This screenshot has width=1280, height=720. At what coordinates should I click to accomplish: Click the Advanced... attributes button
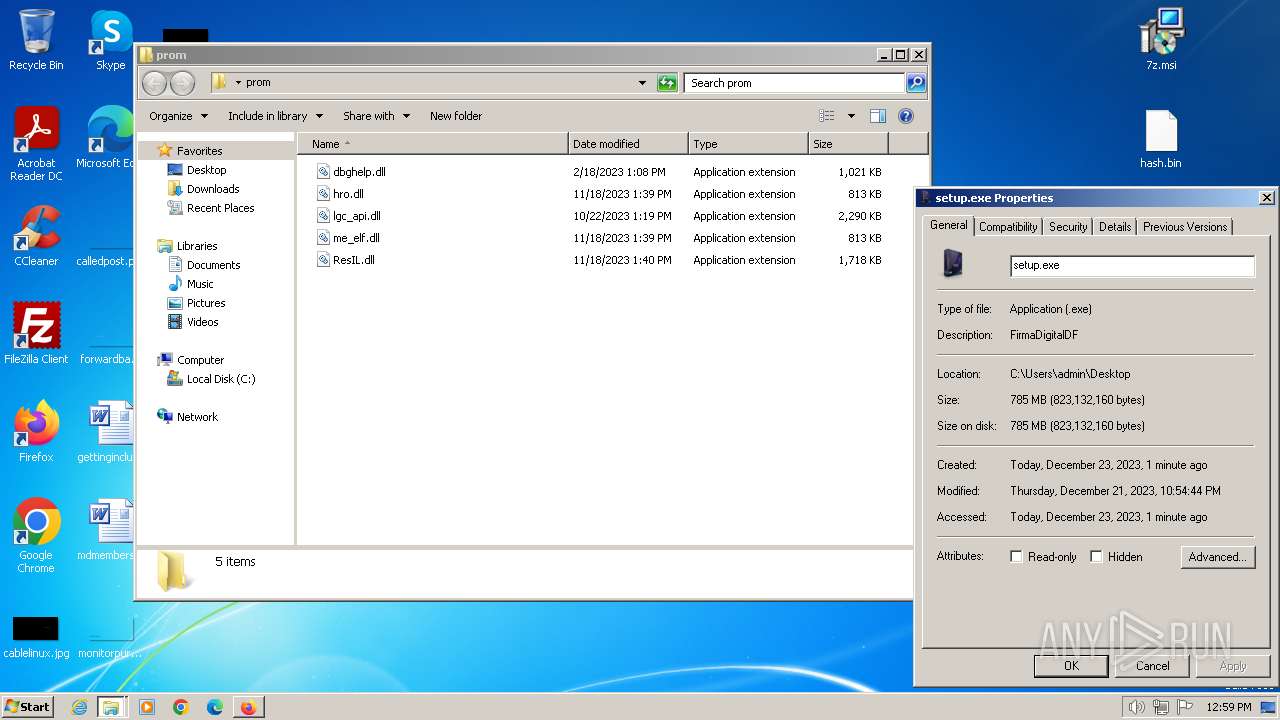point(1217,557)
